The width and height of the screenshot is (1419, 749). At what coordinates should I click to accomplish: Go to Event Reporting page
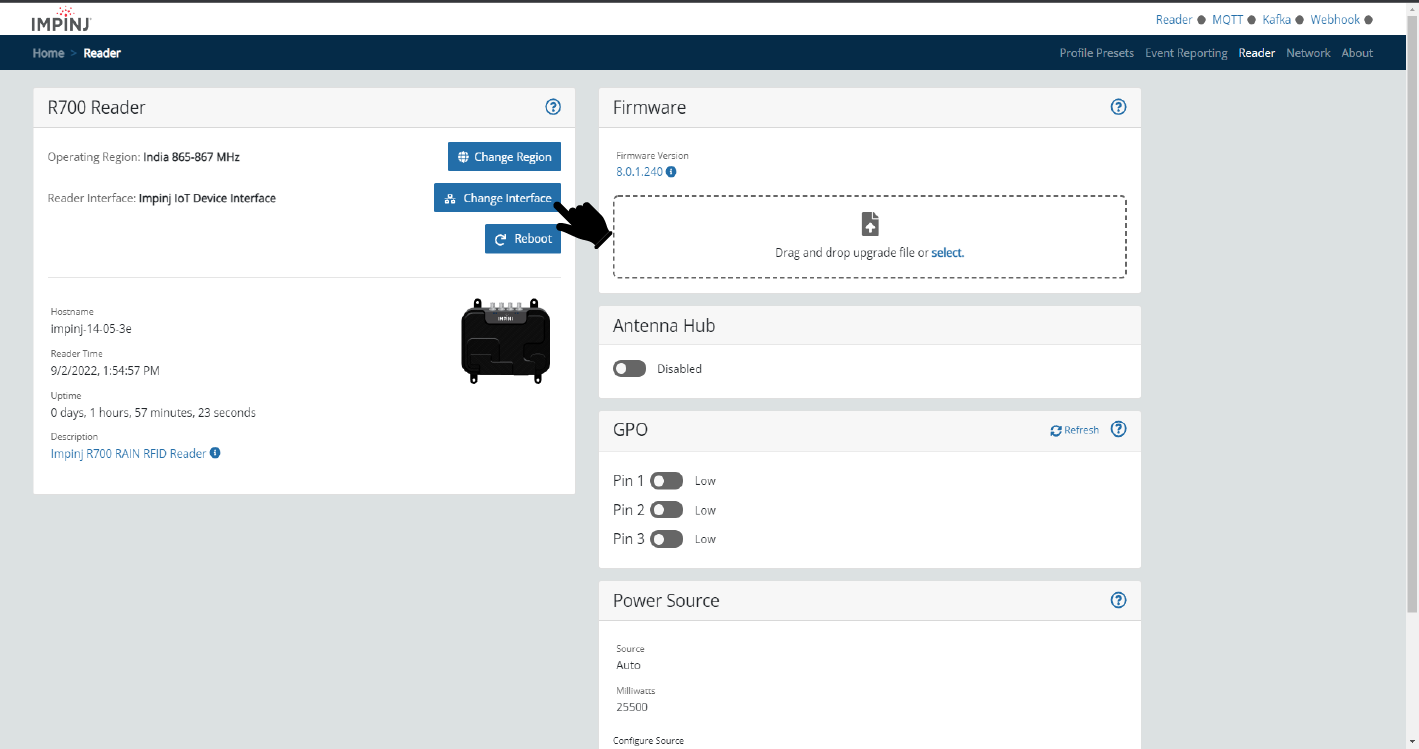coord(1186,53)
